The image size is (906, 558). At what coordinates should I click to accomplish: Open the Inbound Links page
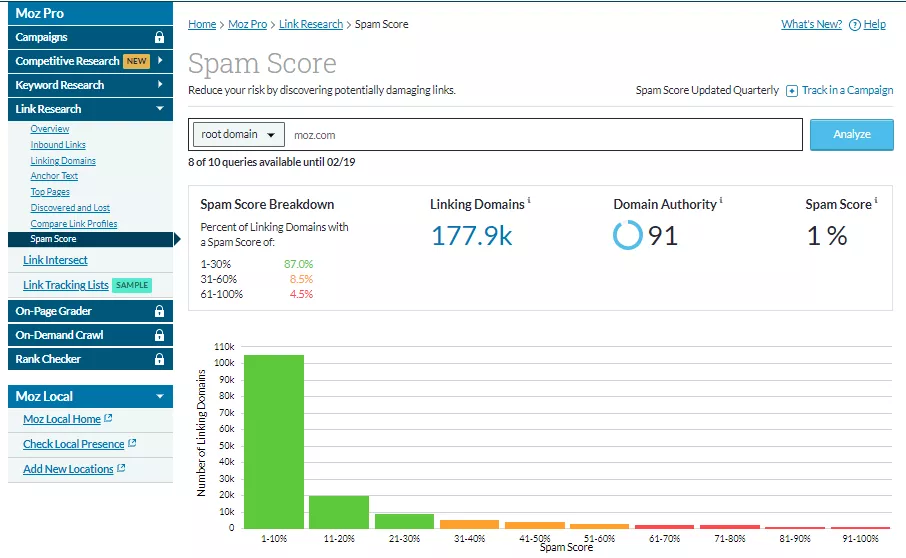click(x=58, y=145)
